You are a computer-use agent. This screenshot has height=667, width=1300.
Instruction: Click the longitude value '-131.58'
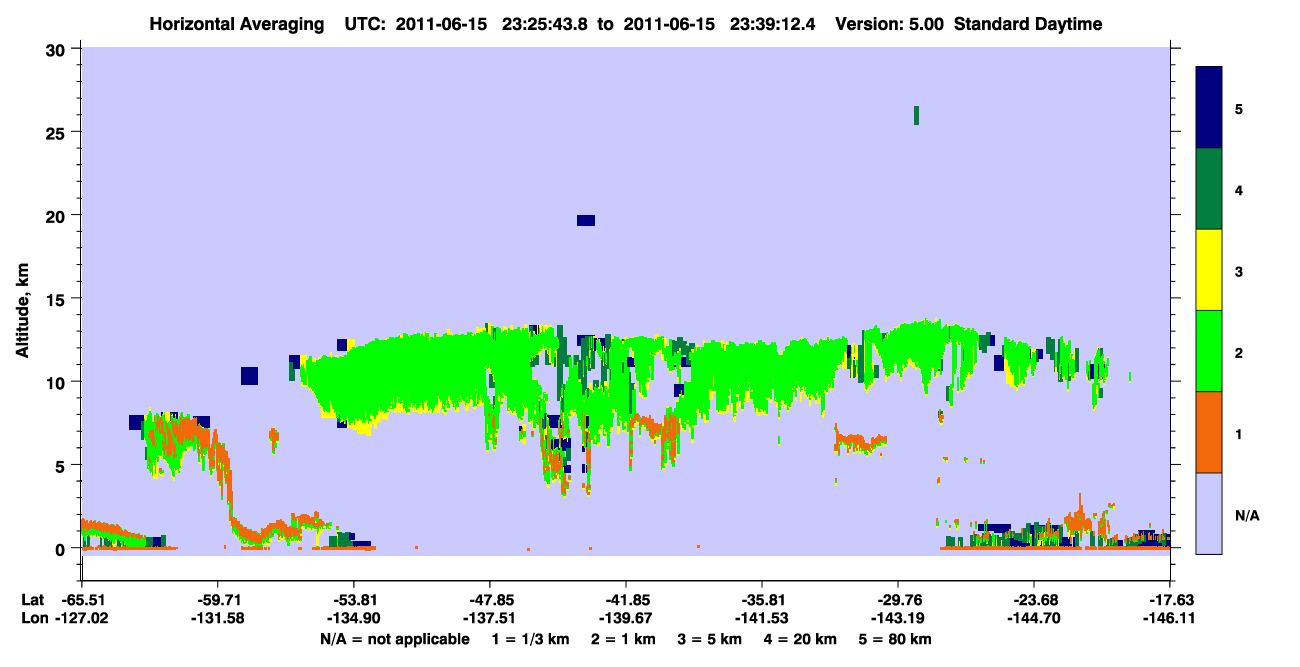tap(217, 618)
